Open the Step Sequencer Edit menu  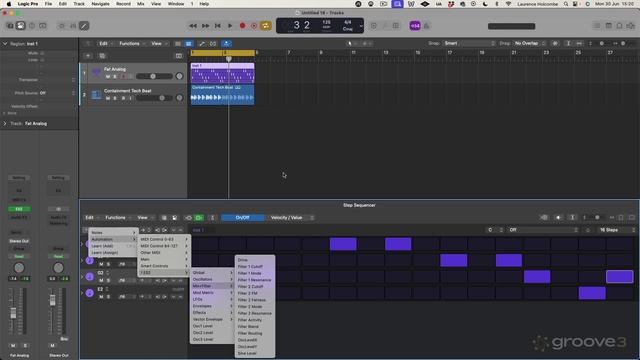click(x=89, y=218)
